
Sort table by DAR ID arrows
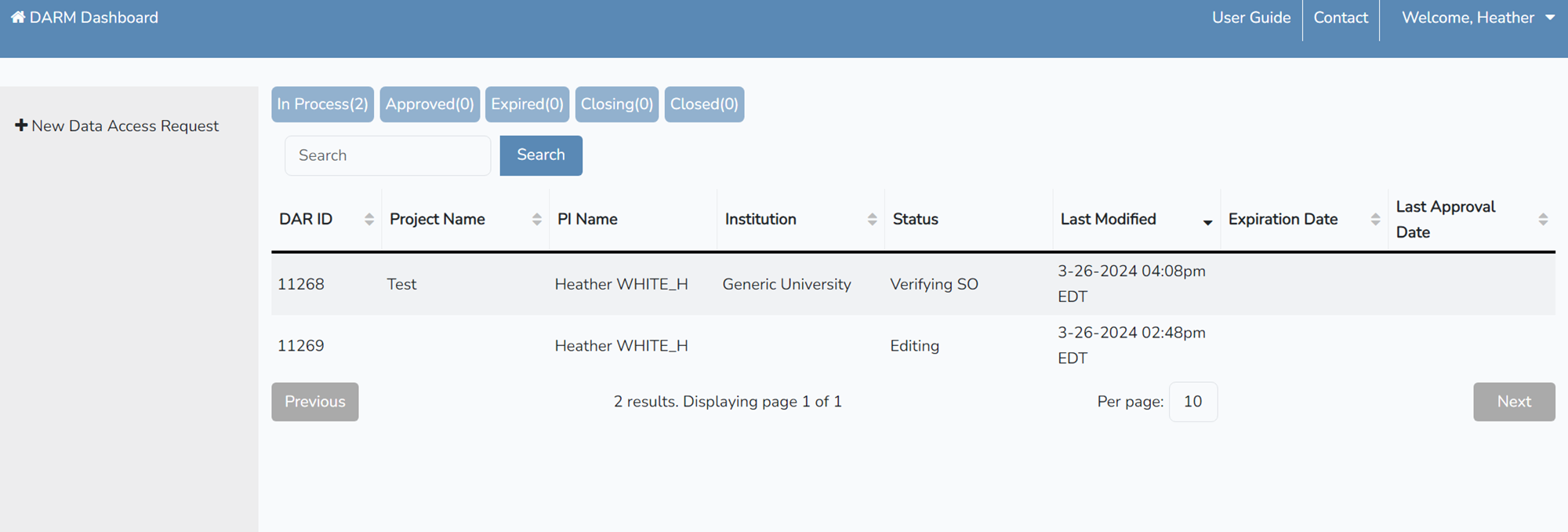(368, 220)
